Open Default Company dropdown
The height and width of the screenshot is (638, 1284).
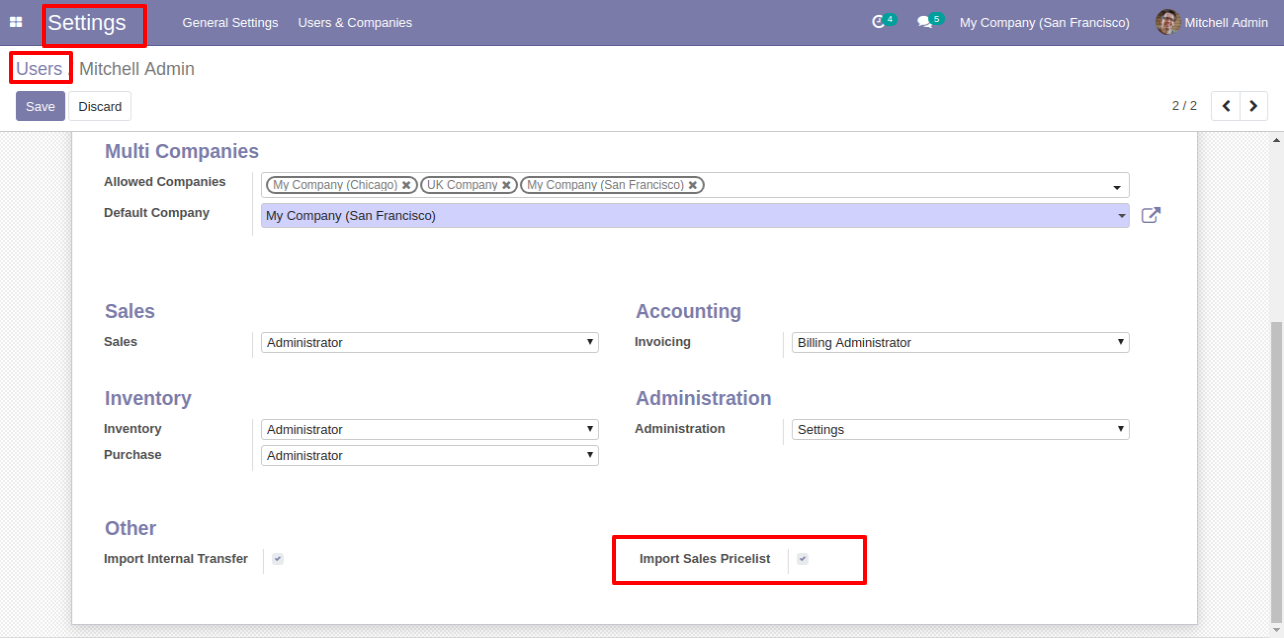[x=695, y=215]
